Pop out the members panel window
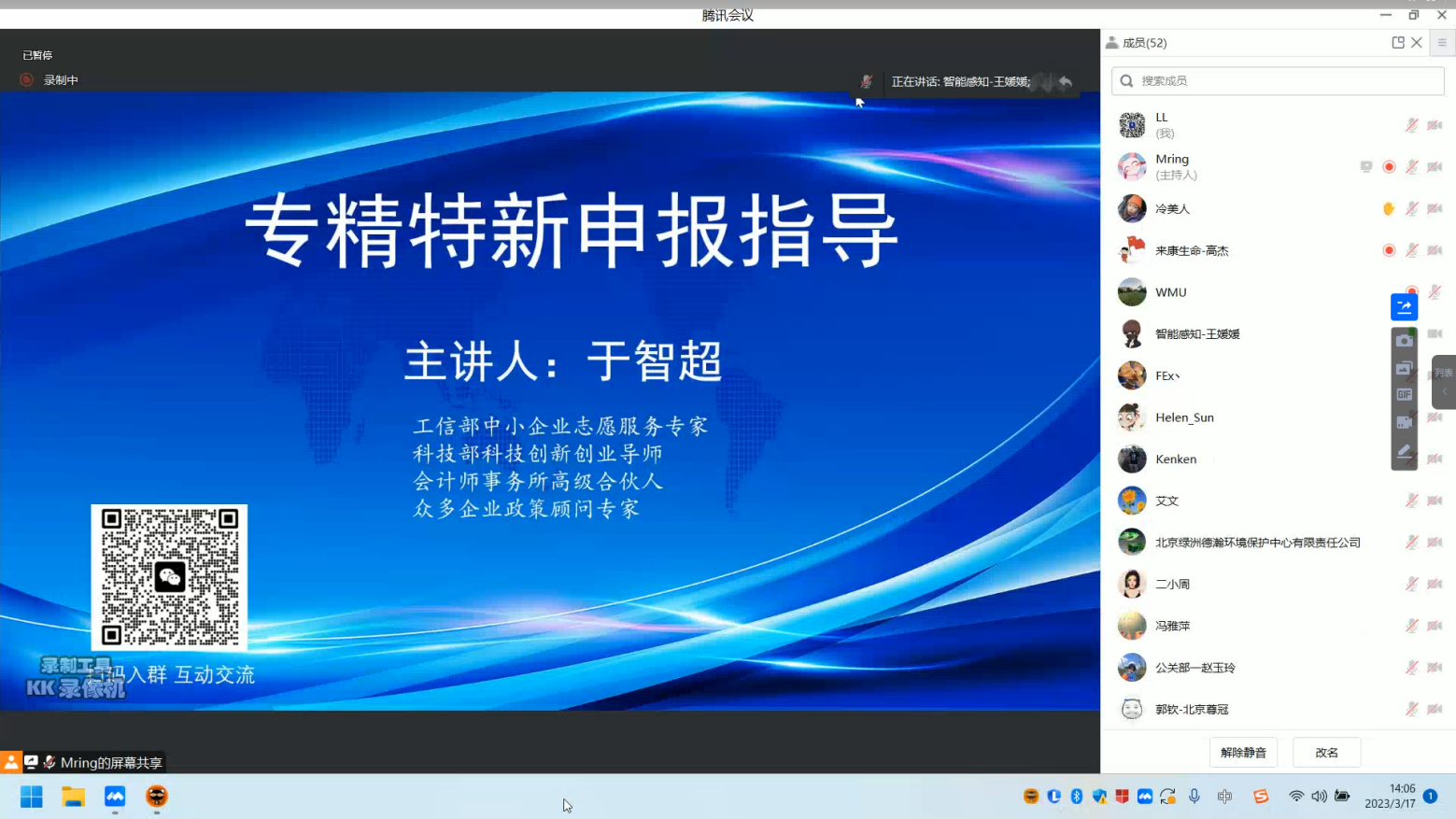The height and width of the screenshot is (819, 1456). [x=1397, y=43]
